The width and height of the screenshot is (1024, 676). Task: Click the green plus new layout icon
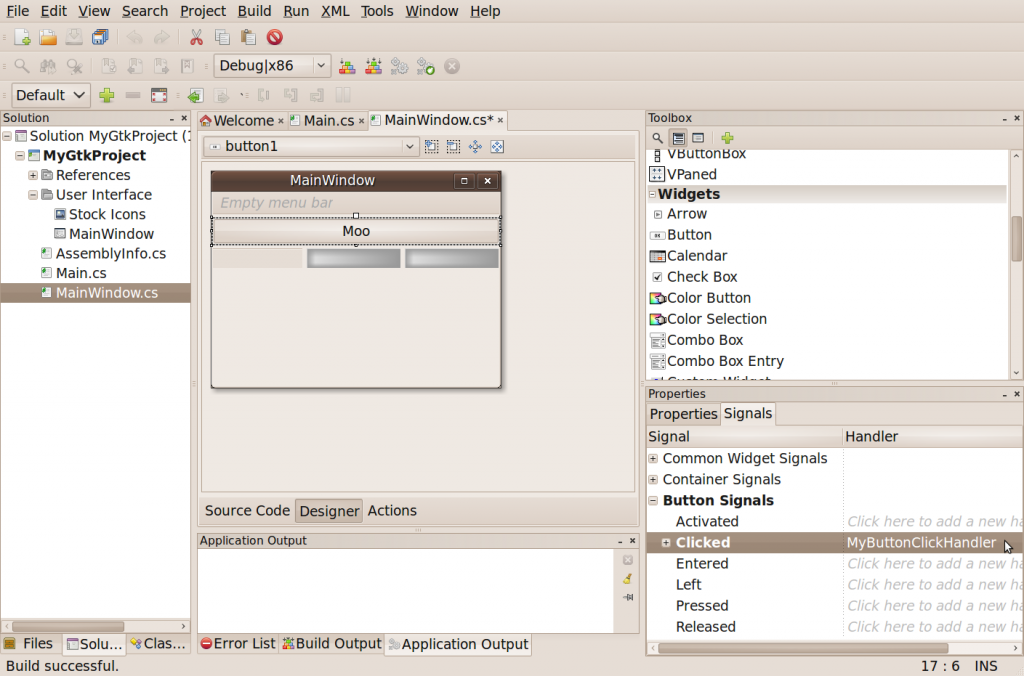(x=106, y=95)
